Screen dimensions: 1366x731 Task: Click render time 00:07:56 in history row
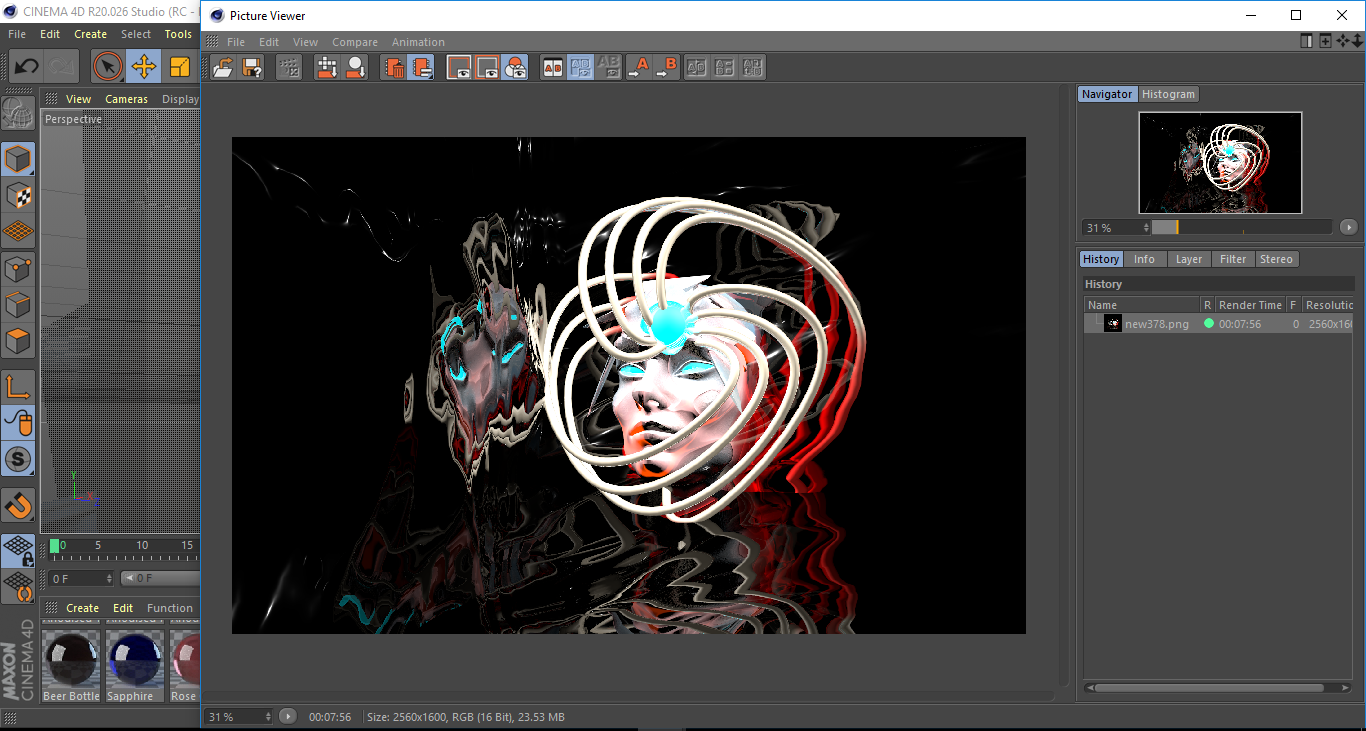[x=1240, y=324]
